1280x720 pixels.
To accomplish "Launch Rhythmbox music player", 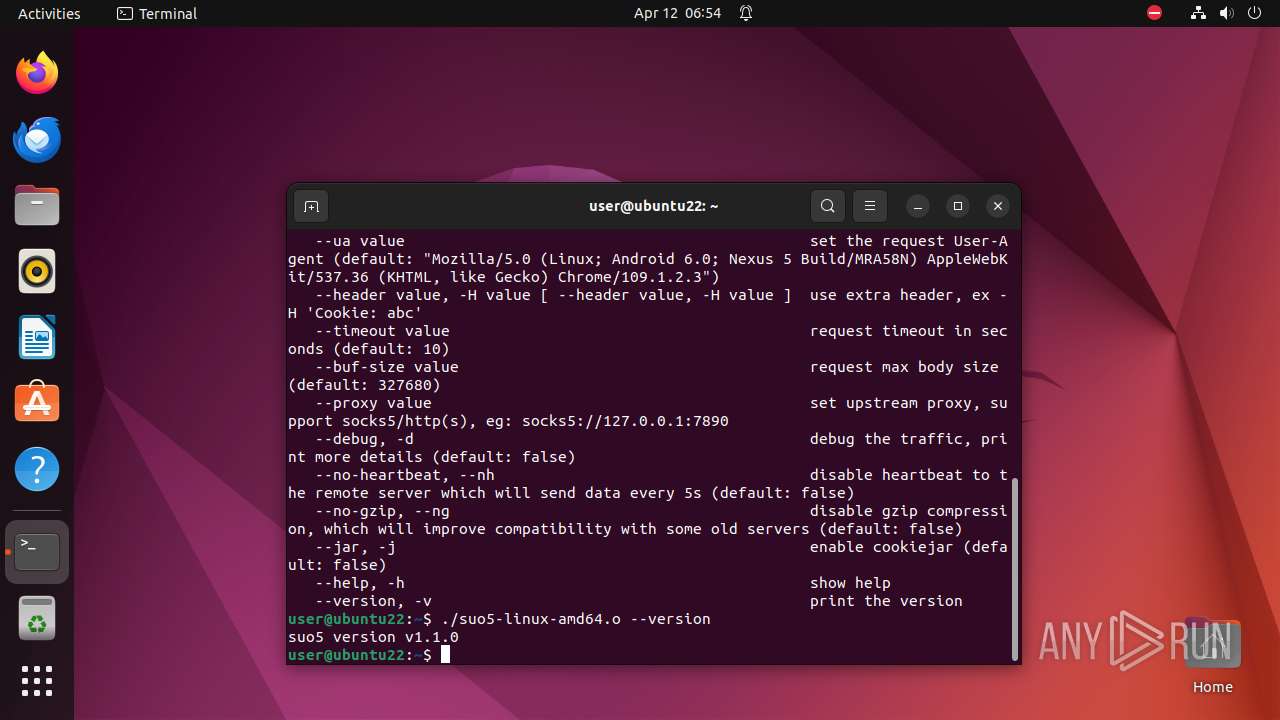I will click(x=37, y=271).
